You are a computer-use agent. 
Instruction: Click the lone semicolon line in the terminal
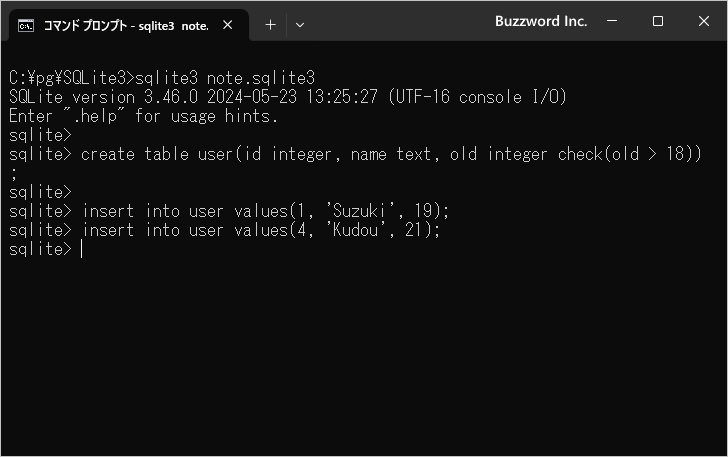click(x=13, y=174)
